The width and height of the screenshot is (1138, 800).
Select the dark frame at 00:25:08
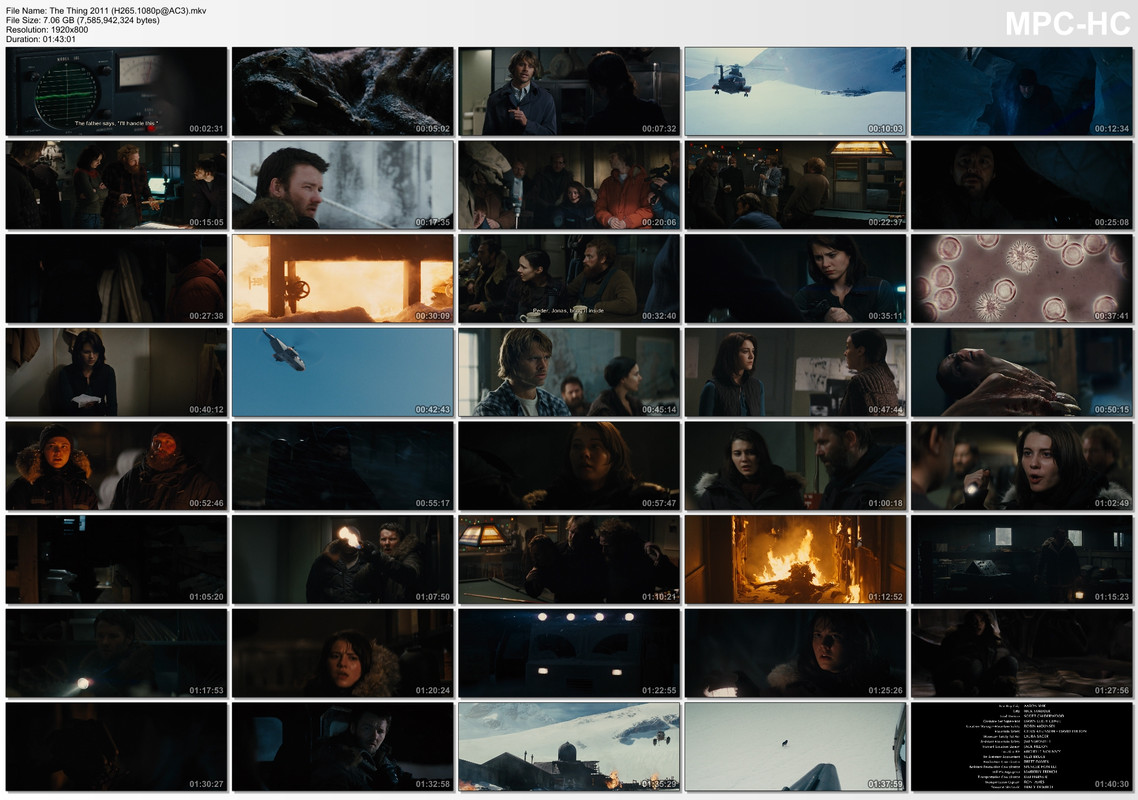1022,185
